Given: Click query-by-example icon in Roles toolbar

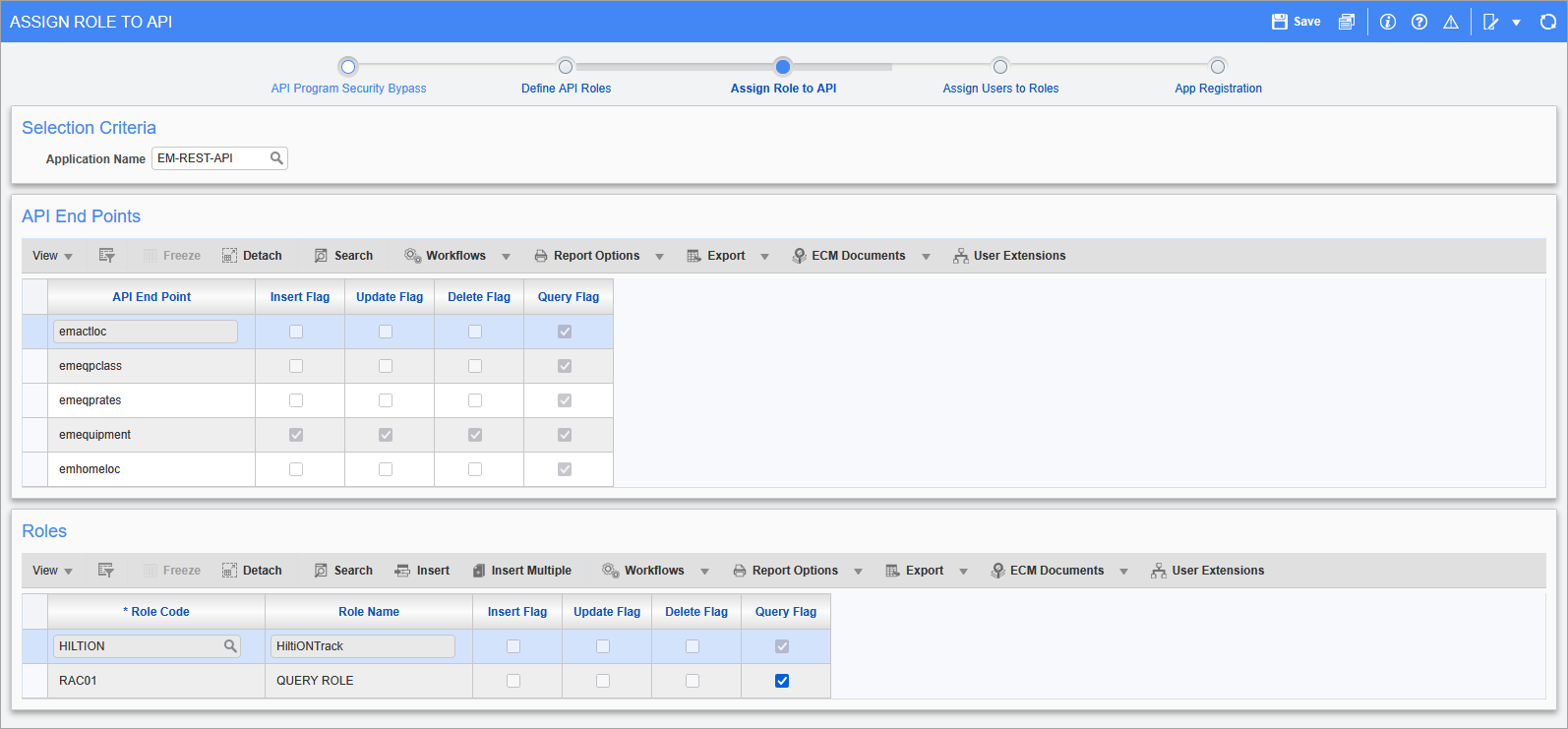Looking at the screenshot, I should (106, 571).
